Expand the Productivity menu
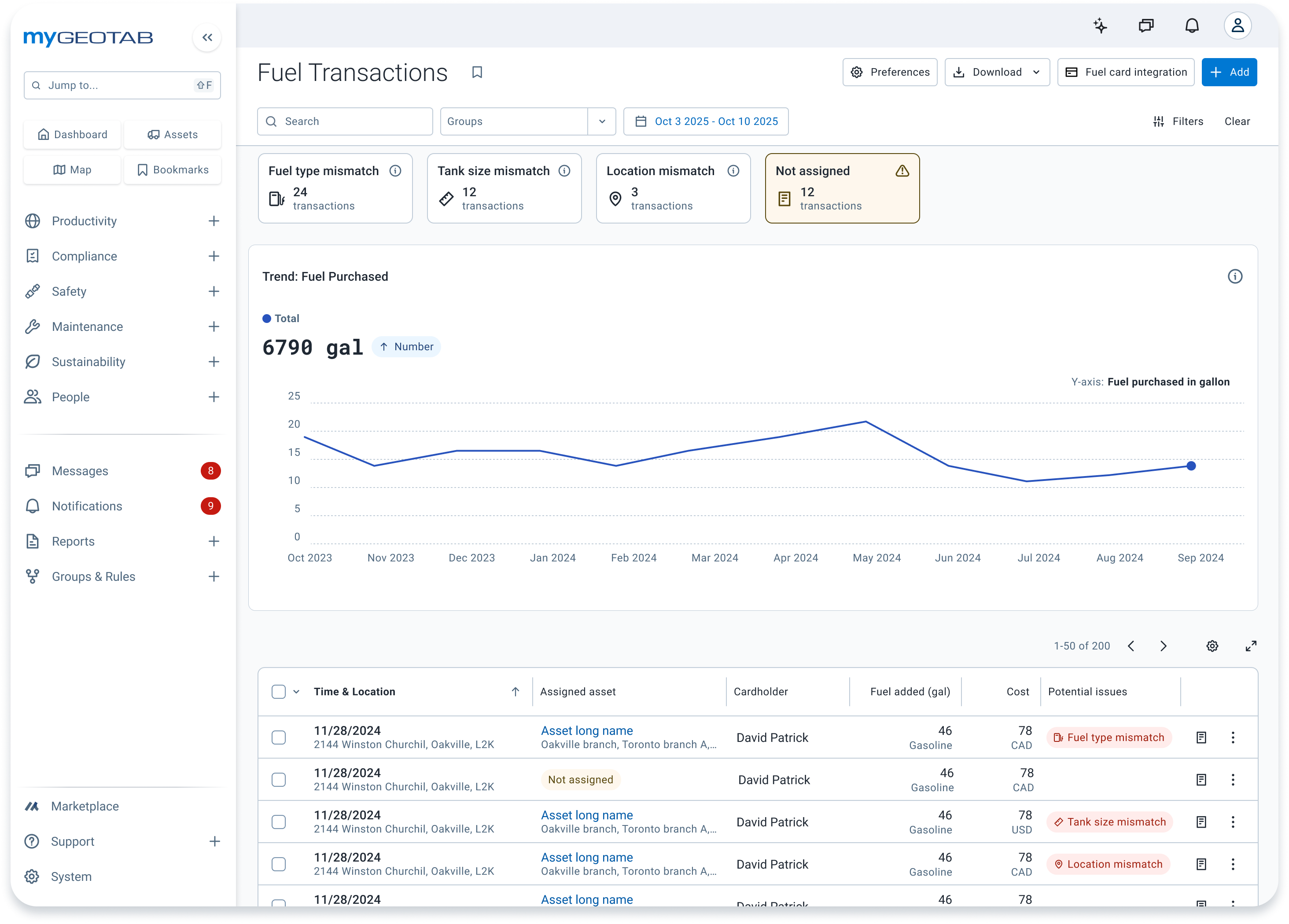The width and height of the screenshot is (1289, 924). (x=214, y=221)
